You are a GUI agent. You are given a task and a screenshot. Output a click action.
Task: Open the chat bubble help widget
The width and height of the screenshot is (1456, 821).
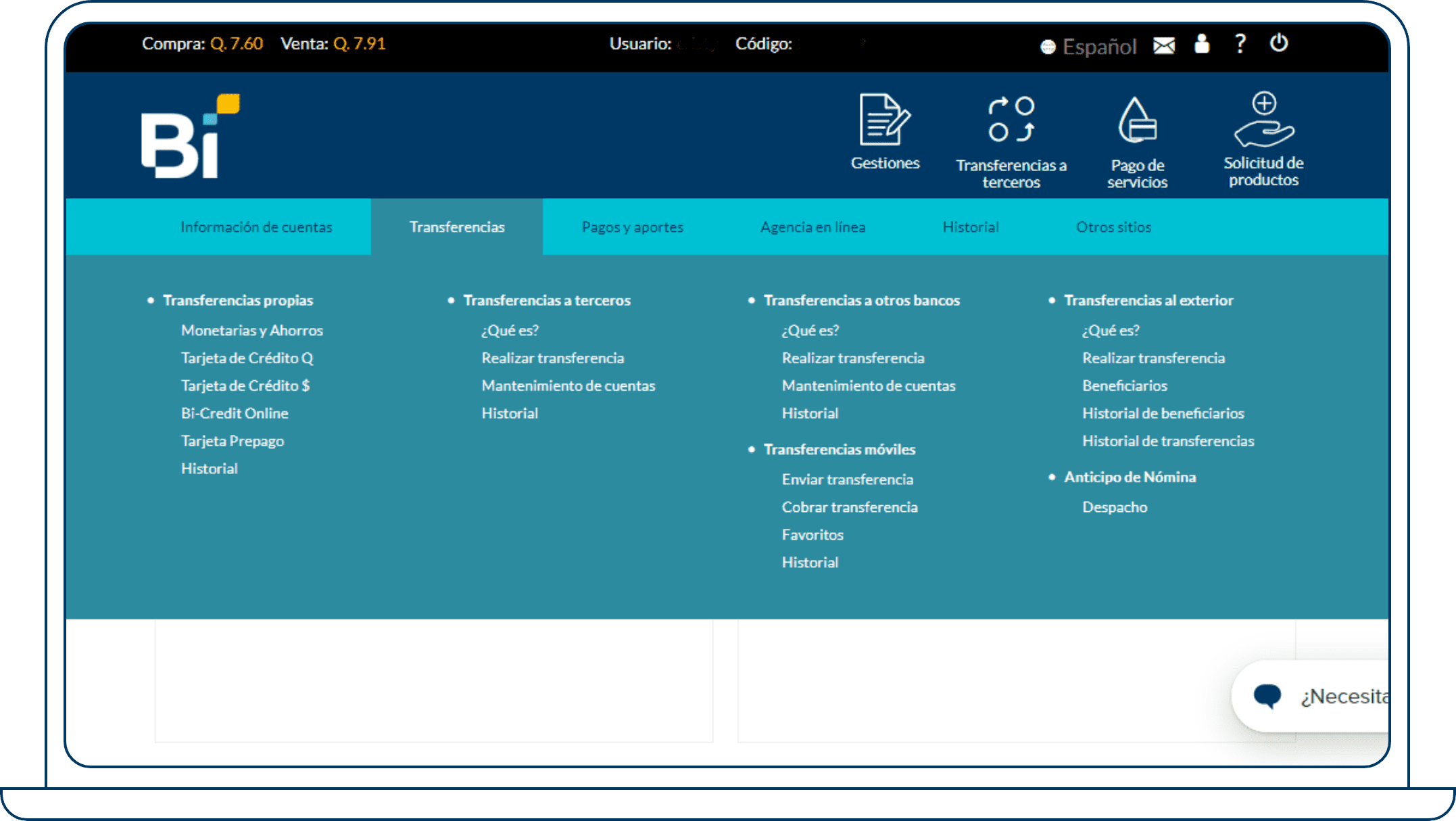coord(1267,695)
